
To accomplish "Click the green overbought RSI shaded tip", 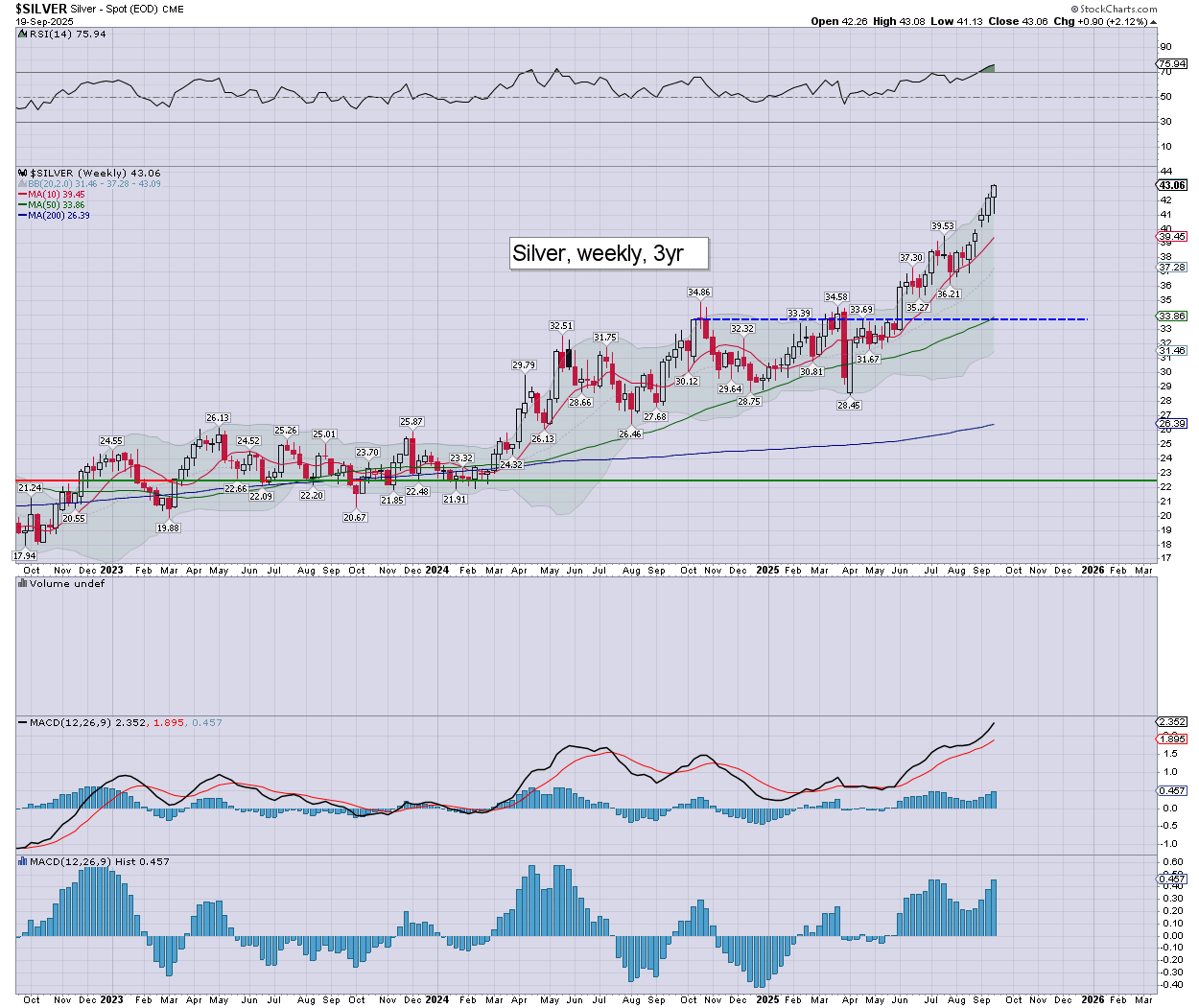I will point(988,67).
